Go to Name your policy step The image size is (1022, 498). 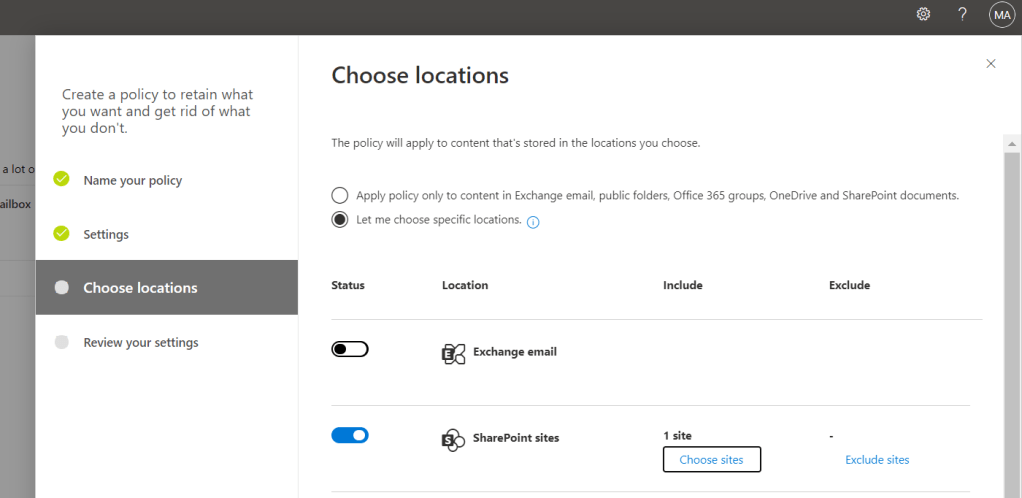pyautogui.click(x=132, y=181)
